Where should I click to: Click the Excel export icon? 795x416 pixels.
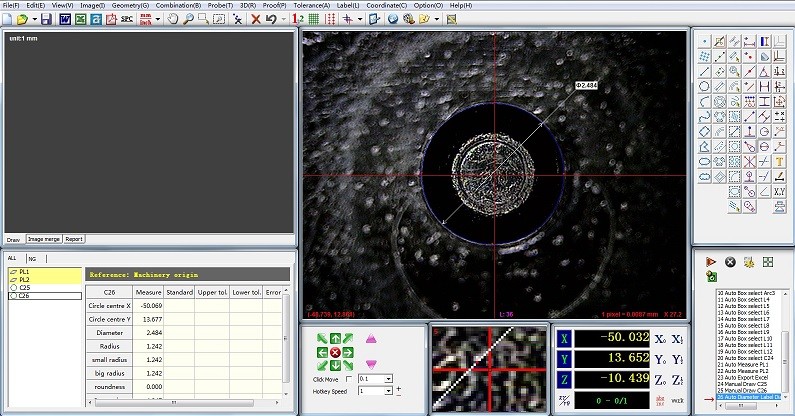(x=79, y=19)
